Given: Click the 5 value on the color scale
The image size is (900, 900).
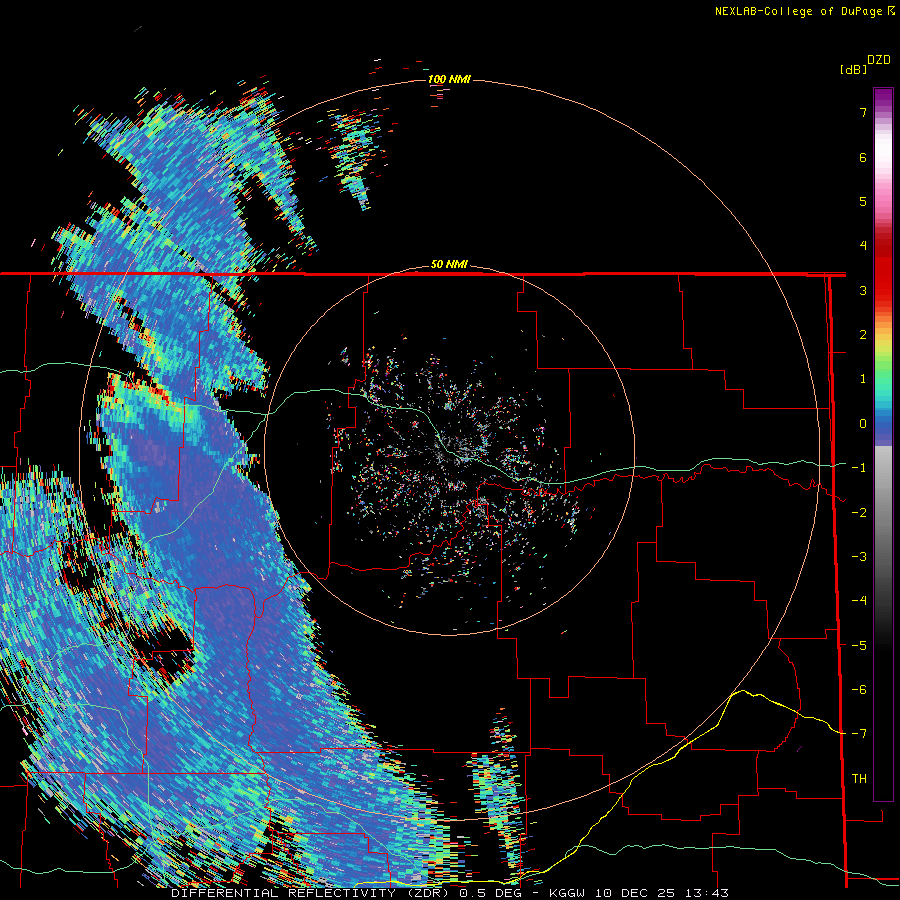Looking at the screenshot, I should point(863,201).
